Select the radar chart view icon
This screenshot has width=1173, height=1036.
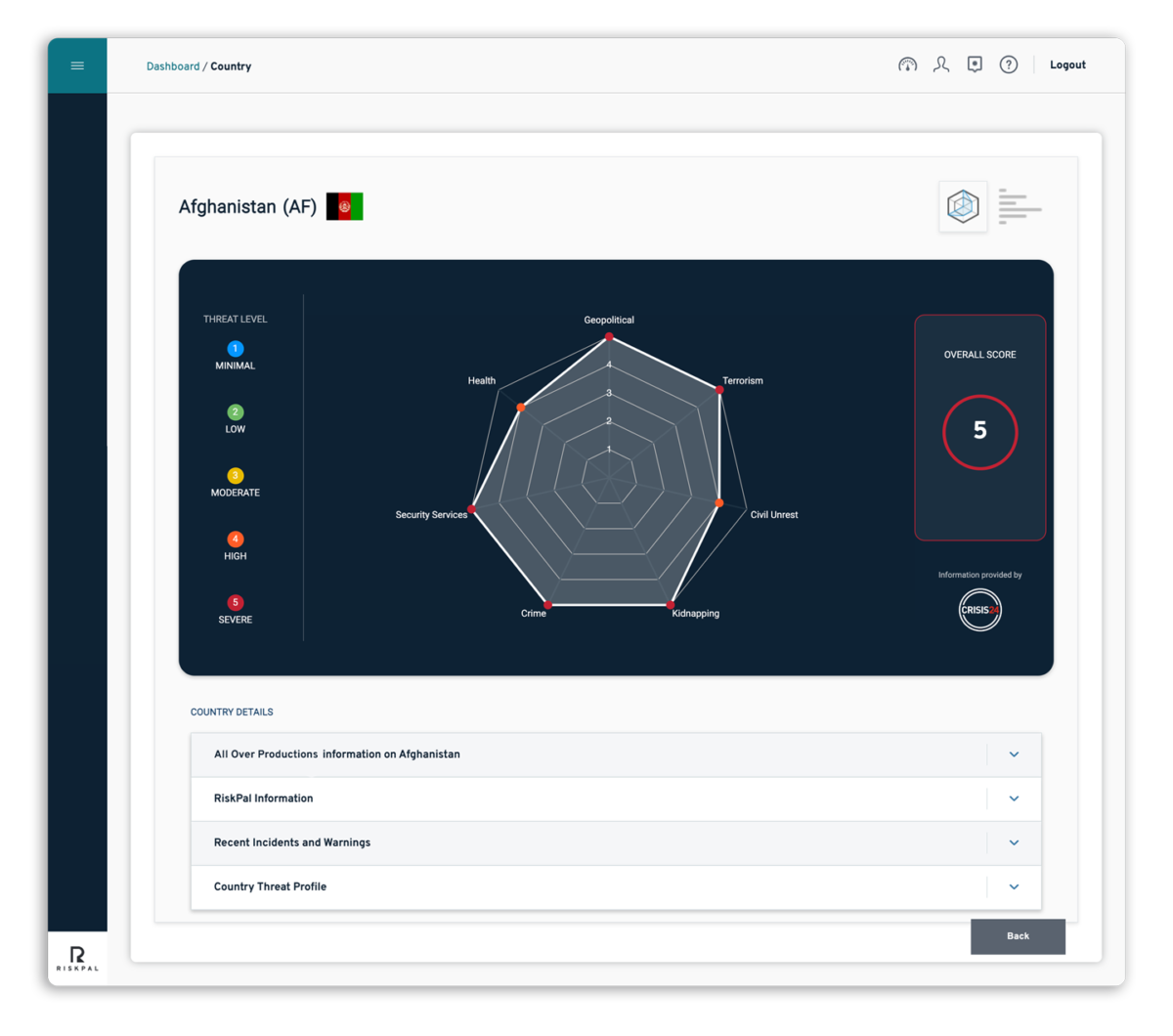click(x=962, y=206)
